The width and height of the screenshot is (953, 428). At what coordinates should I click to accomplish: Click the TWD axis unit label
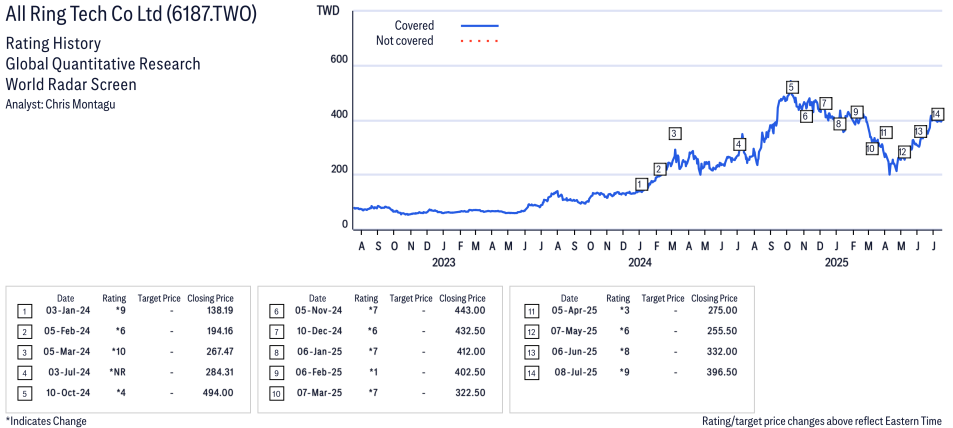pos(328,10)
